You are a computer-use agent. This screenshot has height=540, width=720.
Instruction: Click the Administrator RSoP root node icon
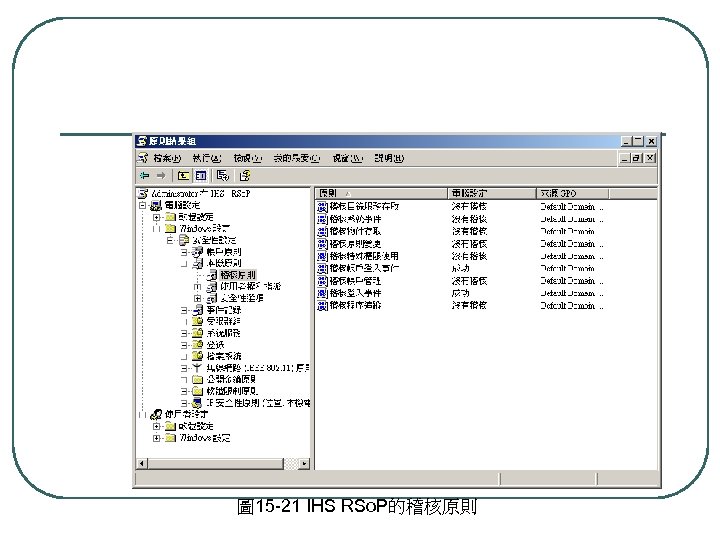[143, 194]
